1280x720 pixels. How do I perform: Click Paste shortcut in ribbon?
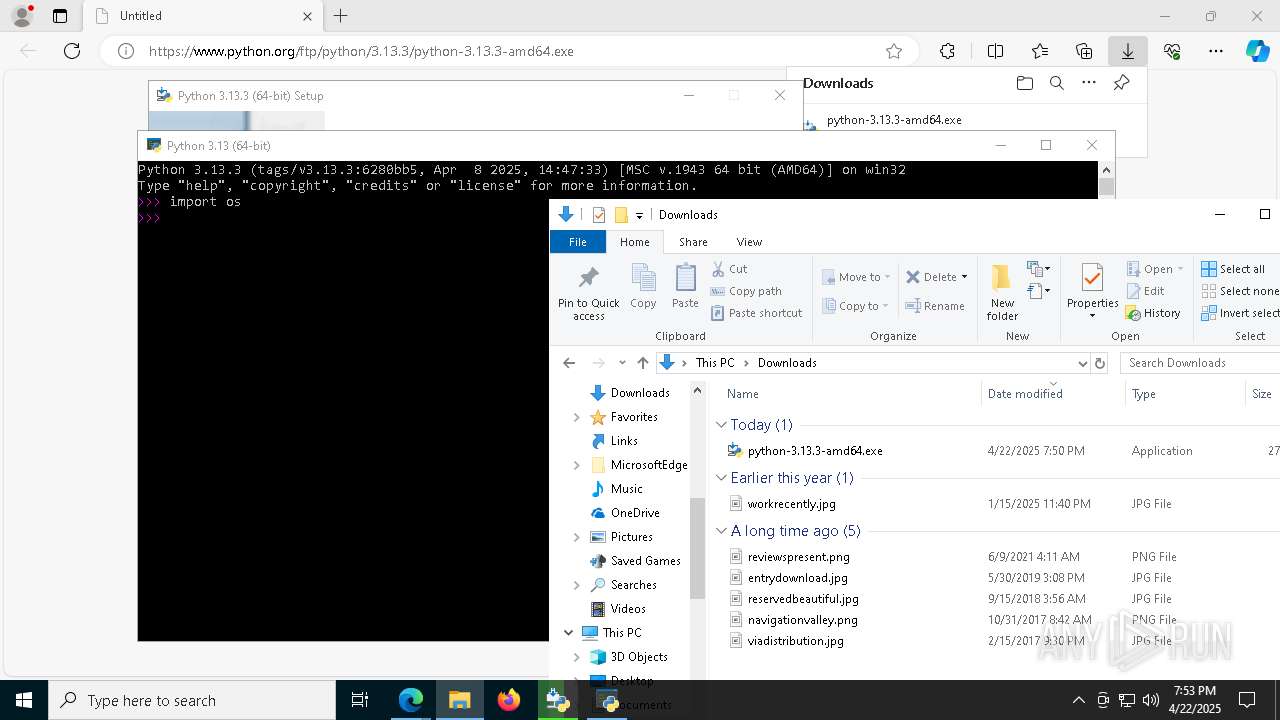[756, 313]
